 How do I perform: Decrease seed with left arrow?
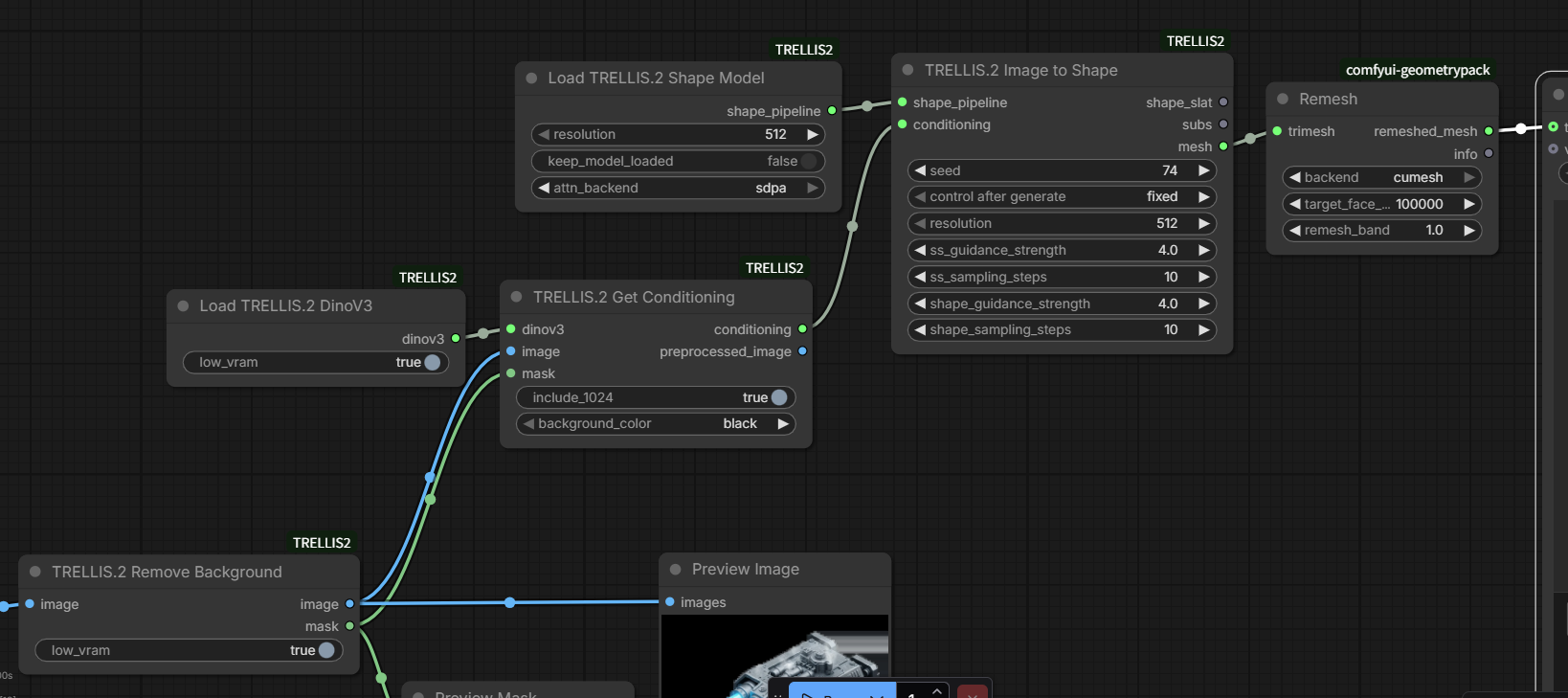(920, 170)
